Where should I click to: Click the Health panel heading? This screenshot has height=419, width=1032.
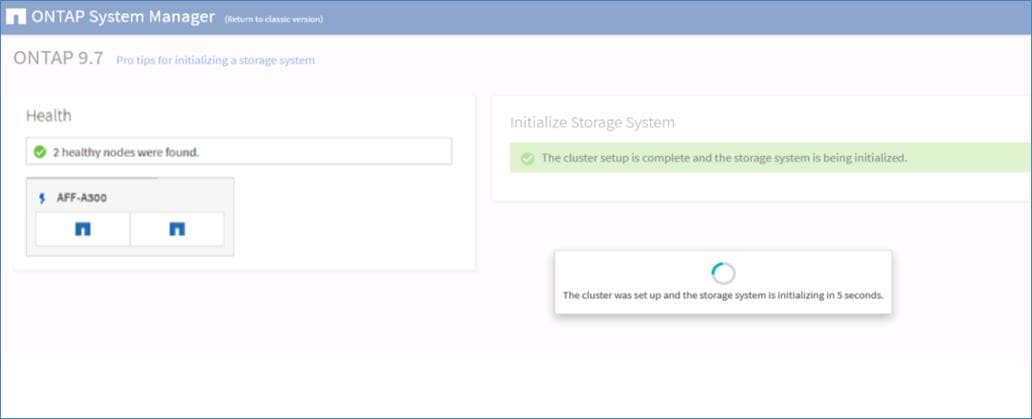click(49, 116)
